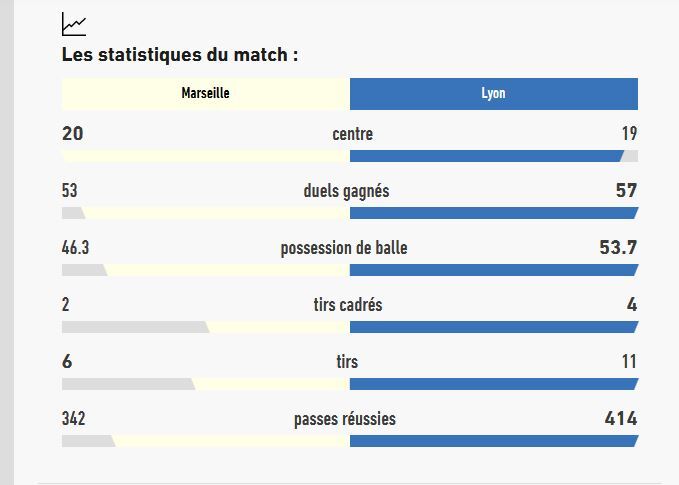Click Marseille's yellow centre bar
This screenshot has height=485, width=679.
click(x=206, y=156)
